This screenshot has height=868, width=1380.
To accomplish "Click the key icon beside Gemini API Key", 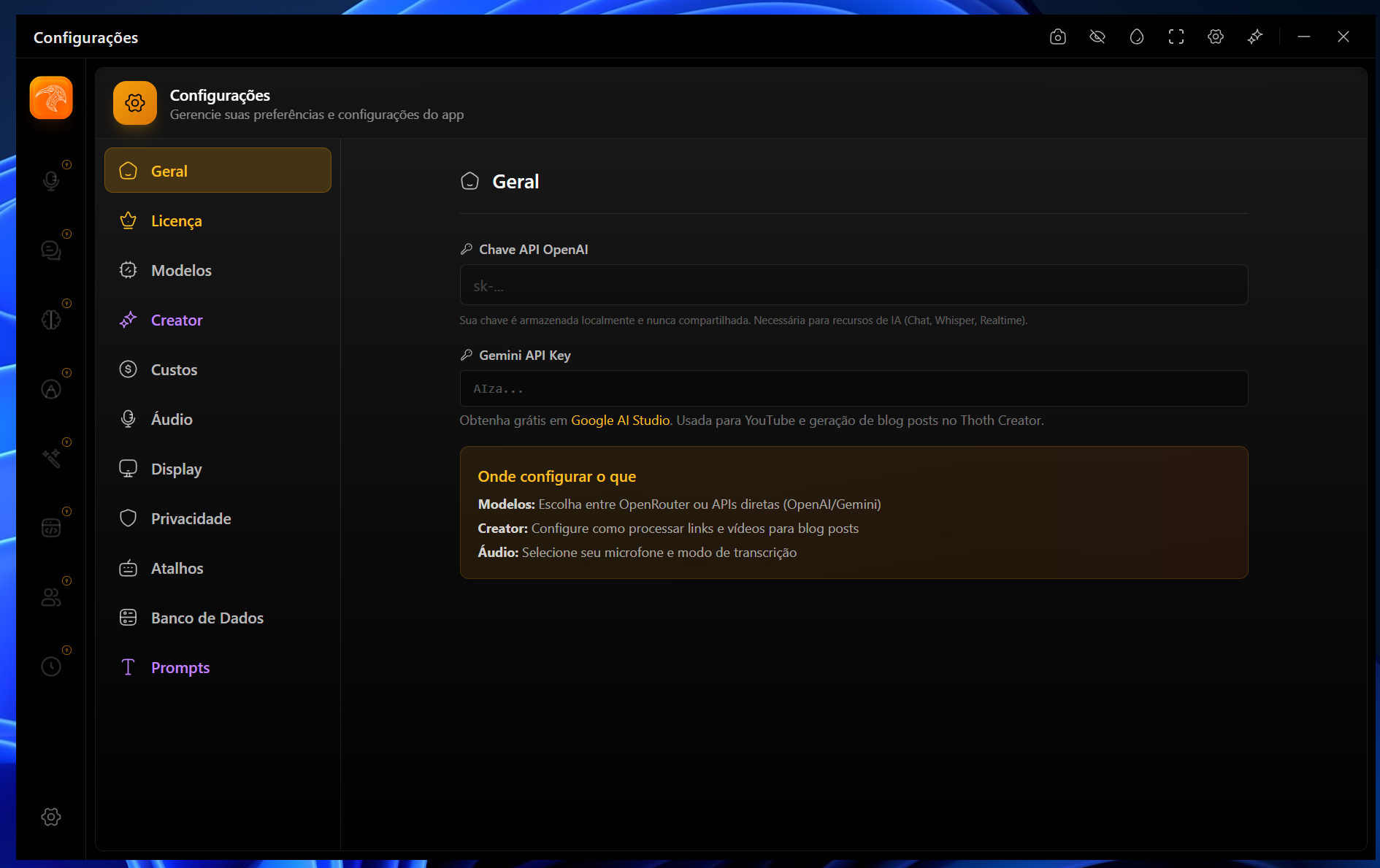I will tap(467, 355).
